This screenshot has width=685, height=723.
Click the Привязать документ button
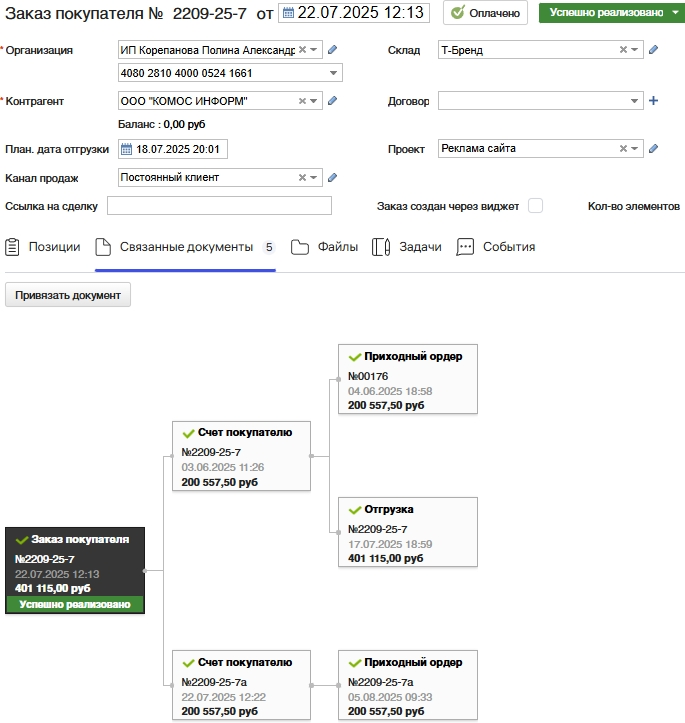click(x=68, y=295)
